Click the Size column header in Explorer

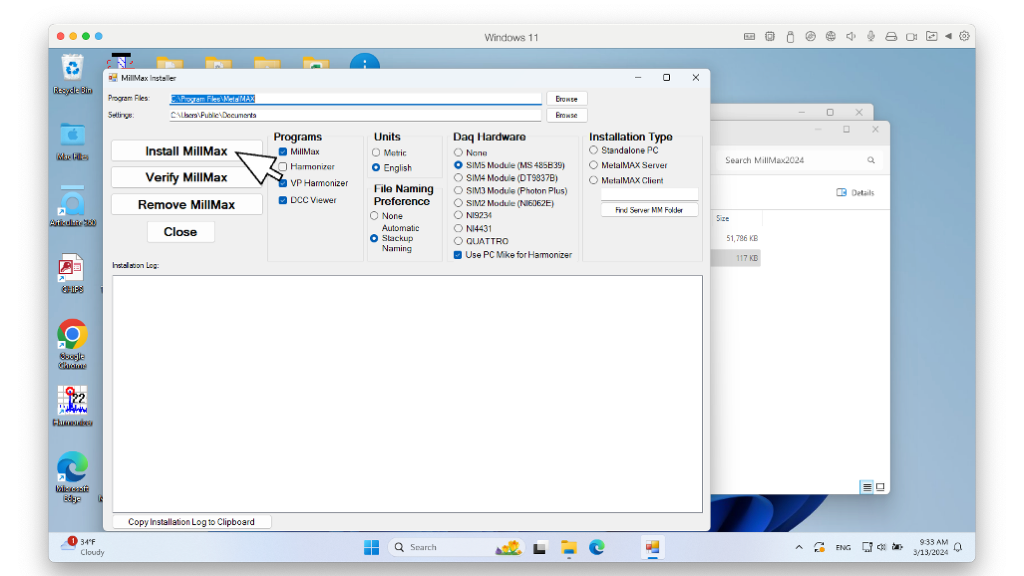point(737,218)
